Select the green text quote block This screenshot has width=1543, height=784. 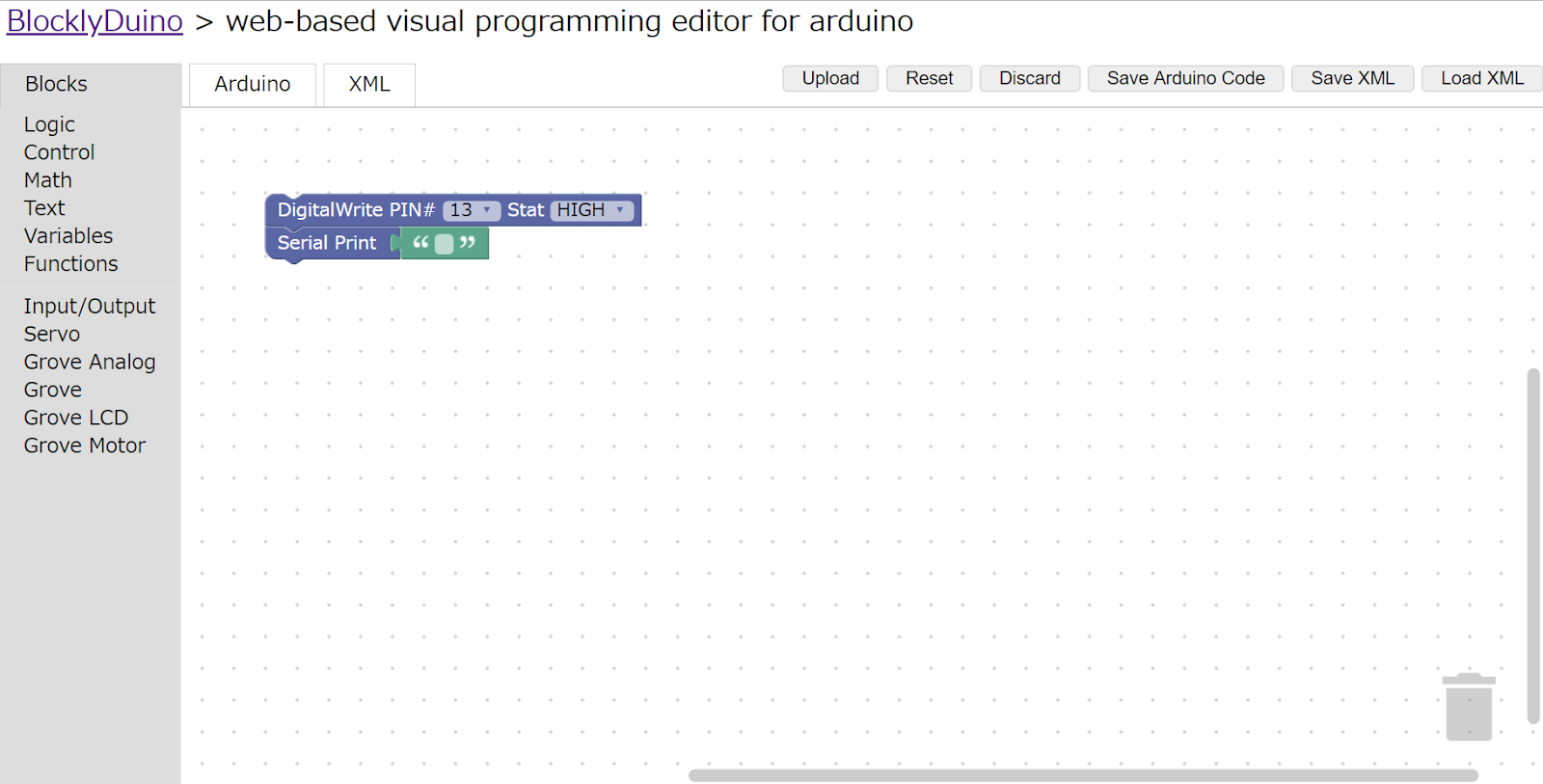(x=446, y=243)
